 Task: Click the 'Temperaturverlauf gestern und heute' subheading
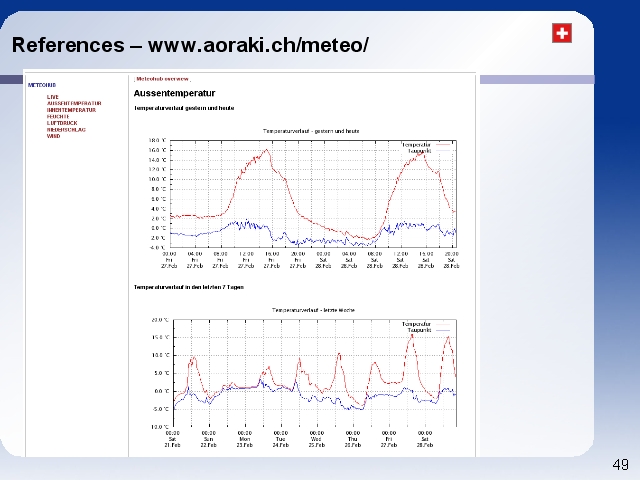pos(184,108)
